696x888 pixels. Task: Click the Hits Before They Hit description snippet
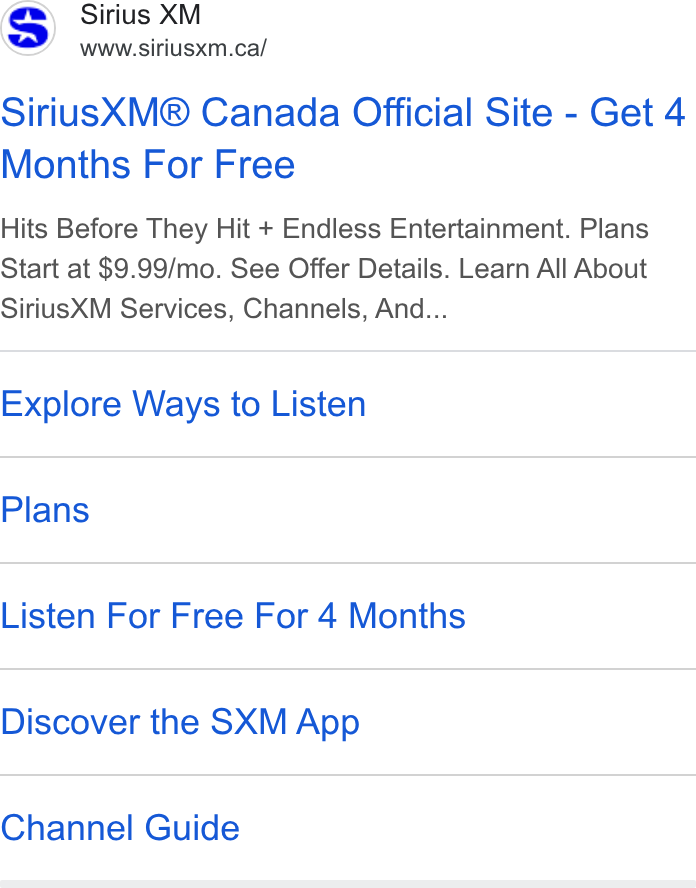click(x=324, y=268)
